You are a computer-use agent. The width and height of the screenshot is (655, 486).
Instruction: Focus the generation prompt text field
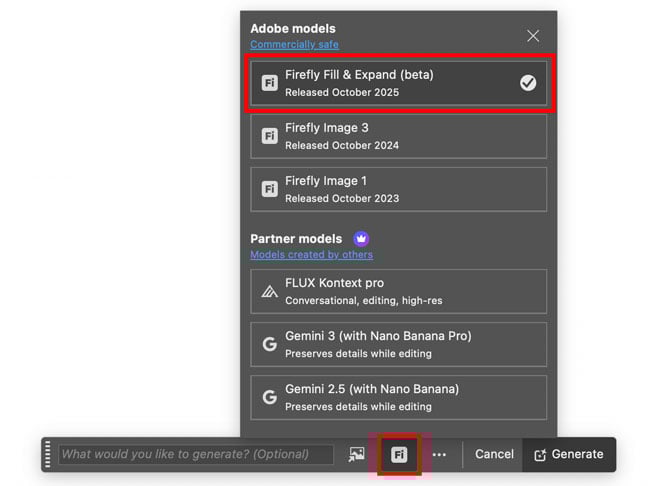[196, 454]
